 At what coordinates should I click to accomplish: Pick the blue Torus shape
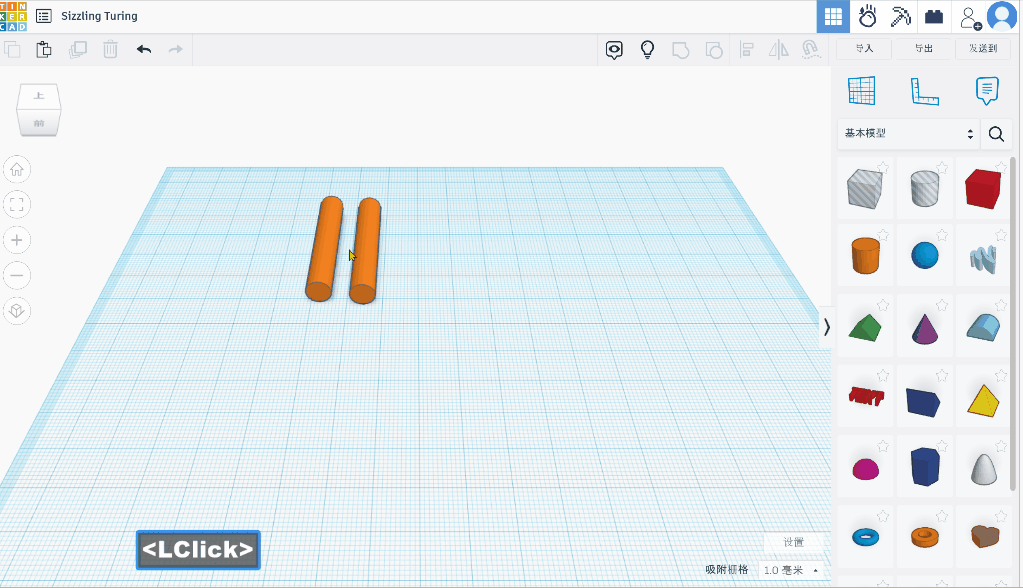pyautogui.click(x=866, y=537)
